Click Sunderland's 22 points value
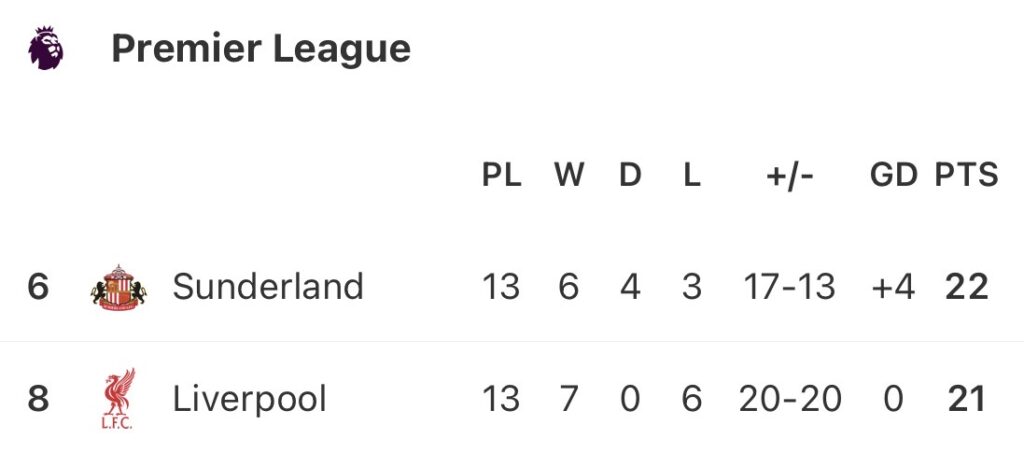 pyautogui.click(x=966, y=287)
